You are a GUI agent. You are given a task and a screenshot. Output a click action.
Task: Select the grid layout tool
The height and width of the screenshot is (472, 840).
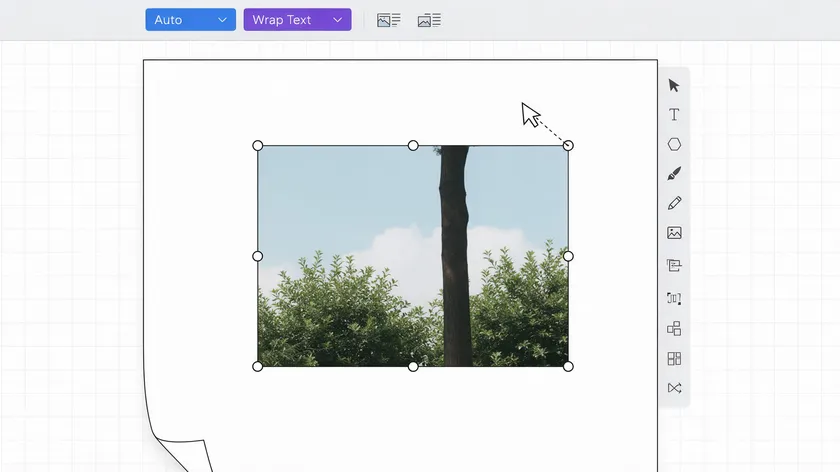[x=674, y=358]
